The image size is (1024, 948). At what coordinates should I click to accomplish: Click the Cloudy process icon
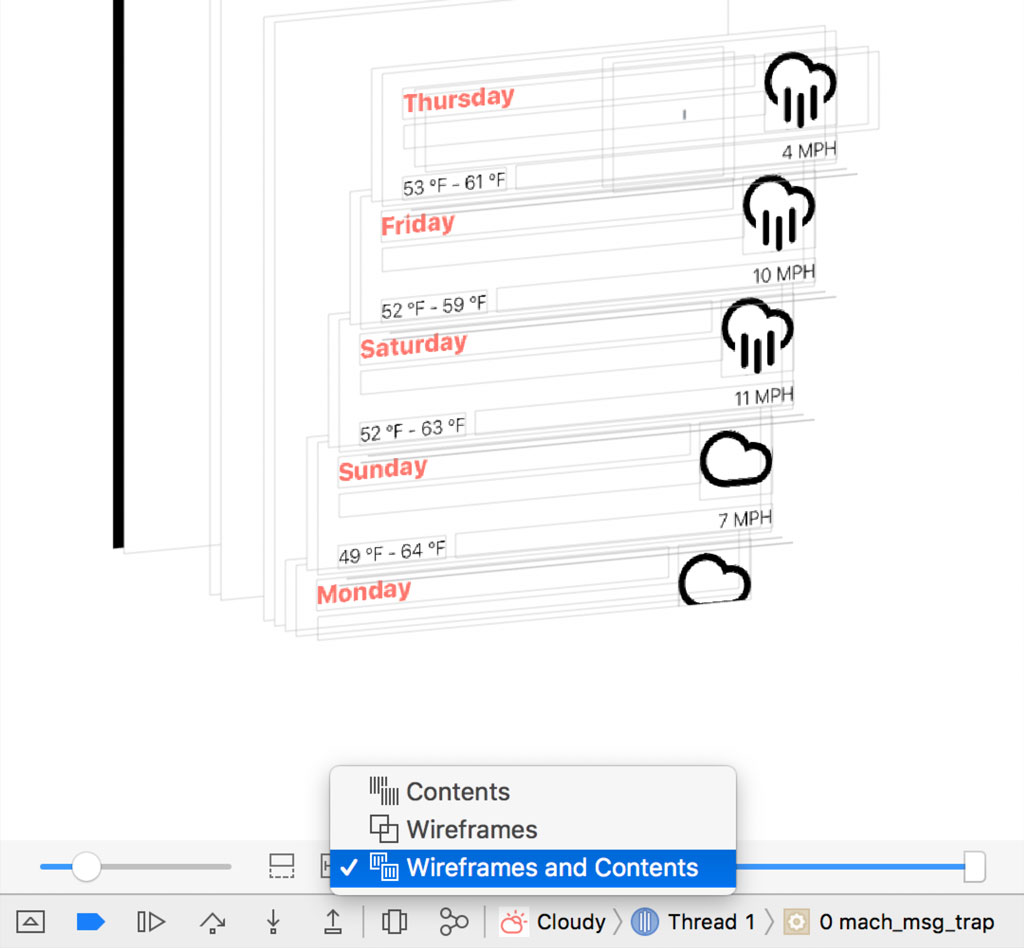click(513, 921)
